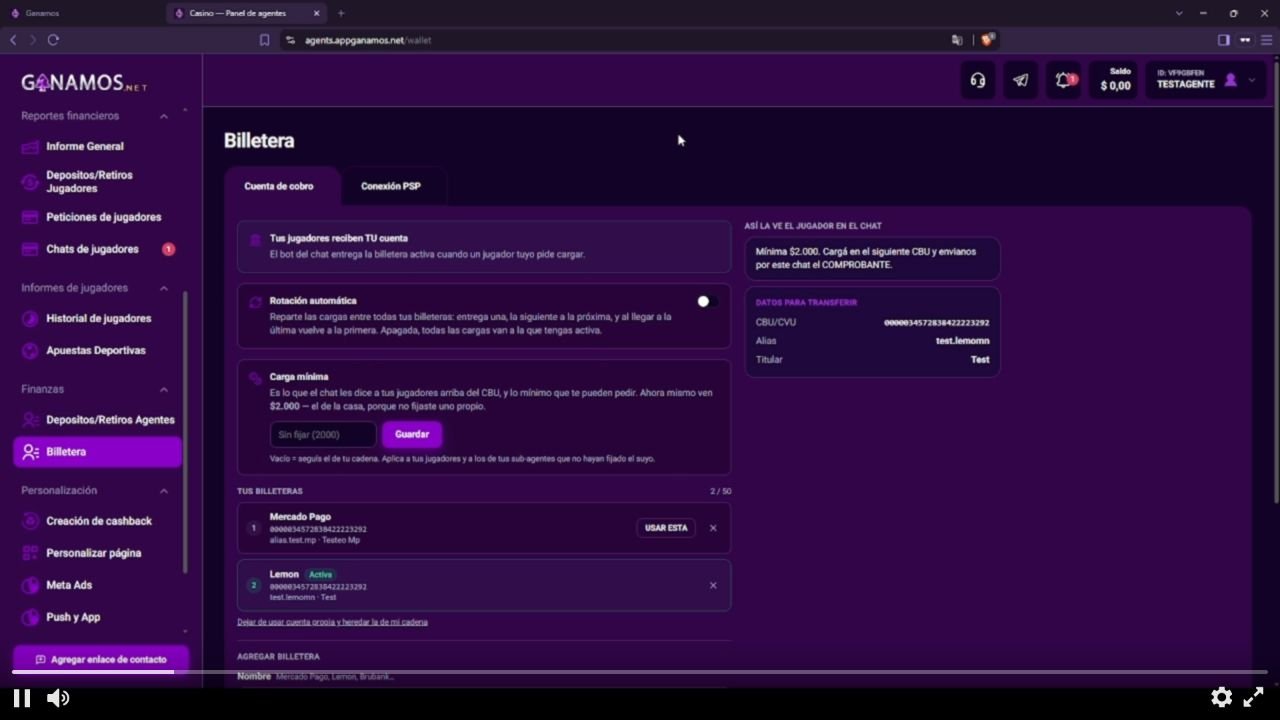Image resolution: width=1280 pixels, height=720 pixels.
Task: Click Guardar minimum charge button
Action: pos(412,434)
